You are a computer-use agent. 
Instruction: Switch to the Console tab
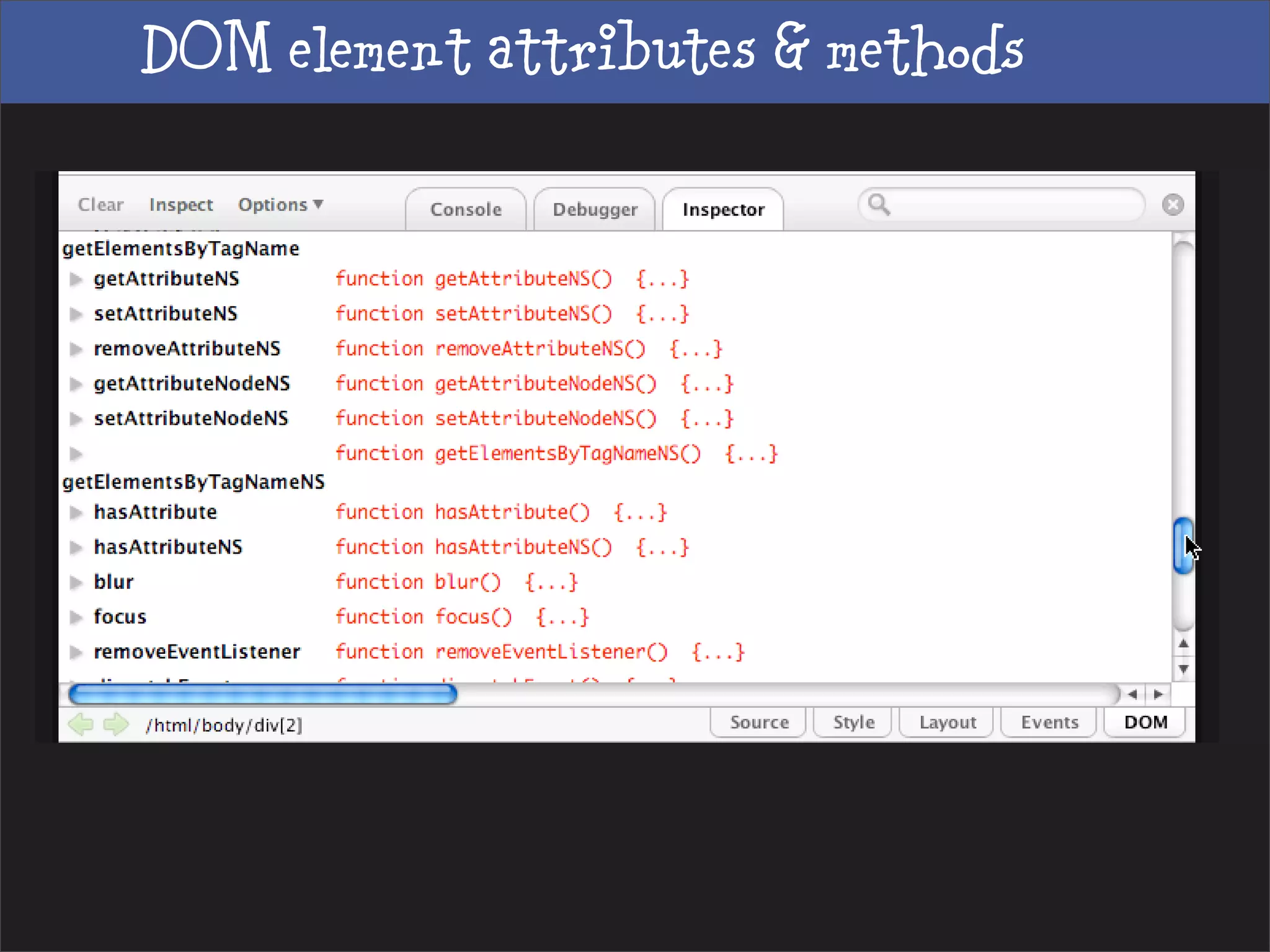pos(466,209)
